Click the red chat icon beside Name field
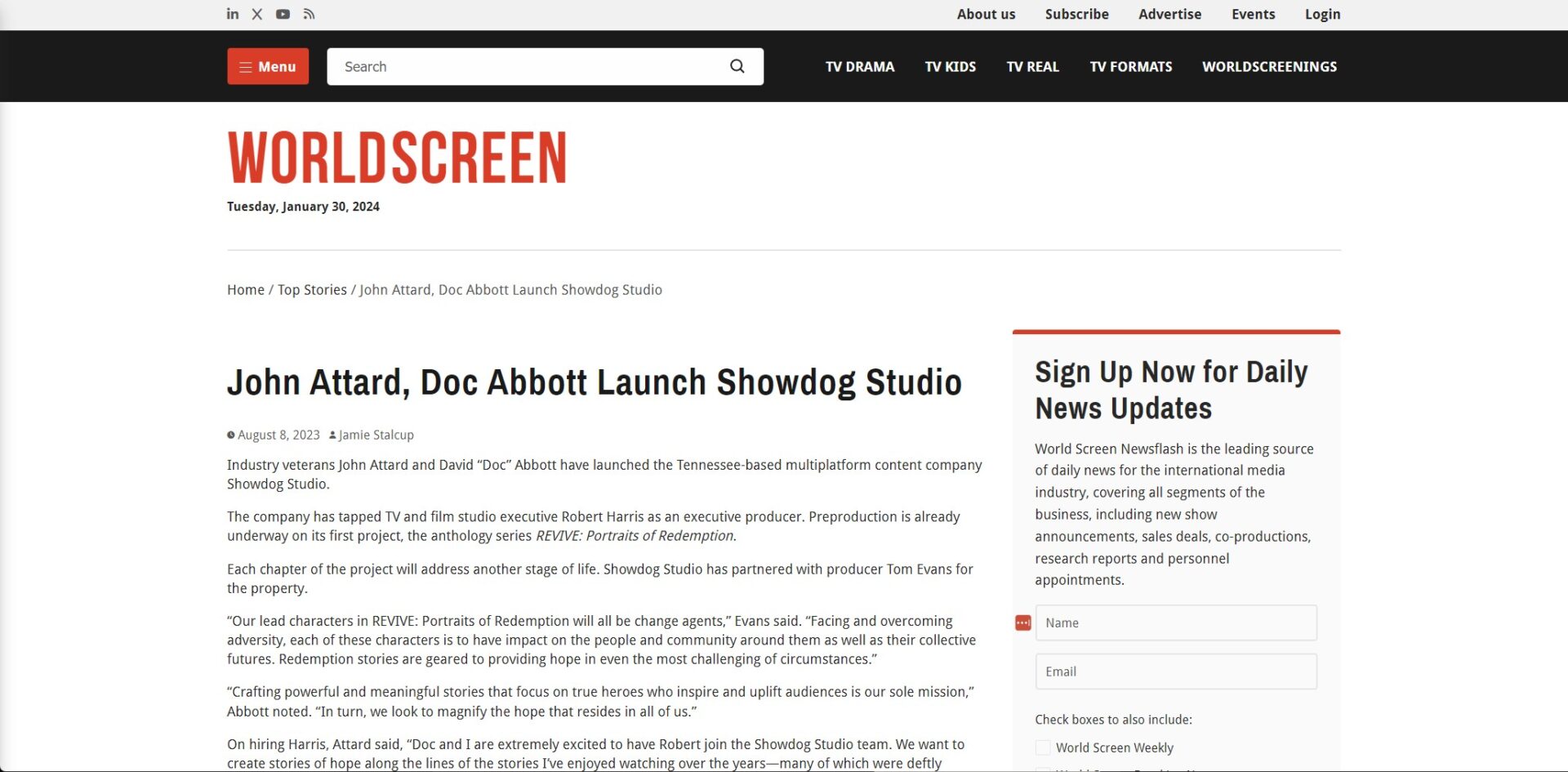The image size is (1568, 772). pyautogui.click(x=1022, y=623)
